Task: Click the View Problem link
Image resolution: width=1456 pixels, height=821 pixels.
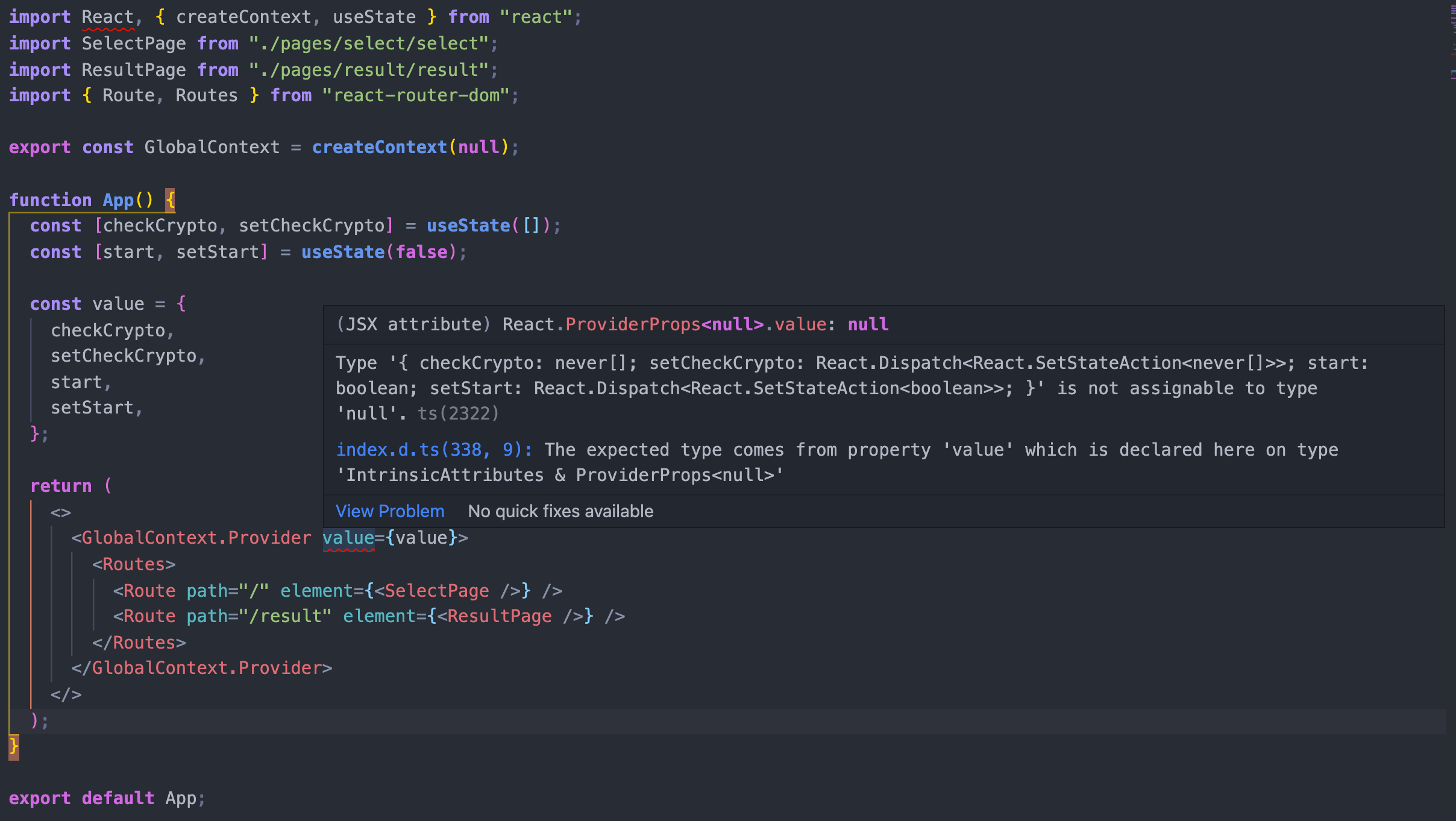Action: point(390,511)
